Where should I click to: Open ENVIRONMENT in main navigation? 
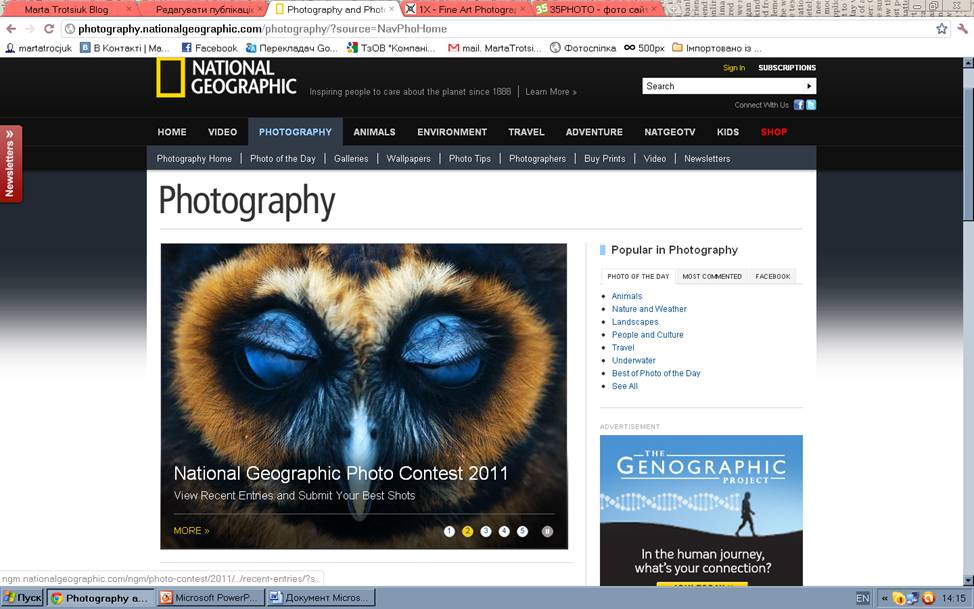point(452,132)
